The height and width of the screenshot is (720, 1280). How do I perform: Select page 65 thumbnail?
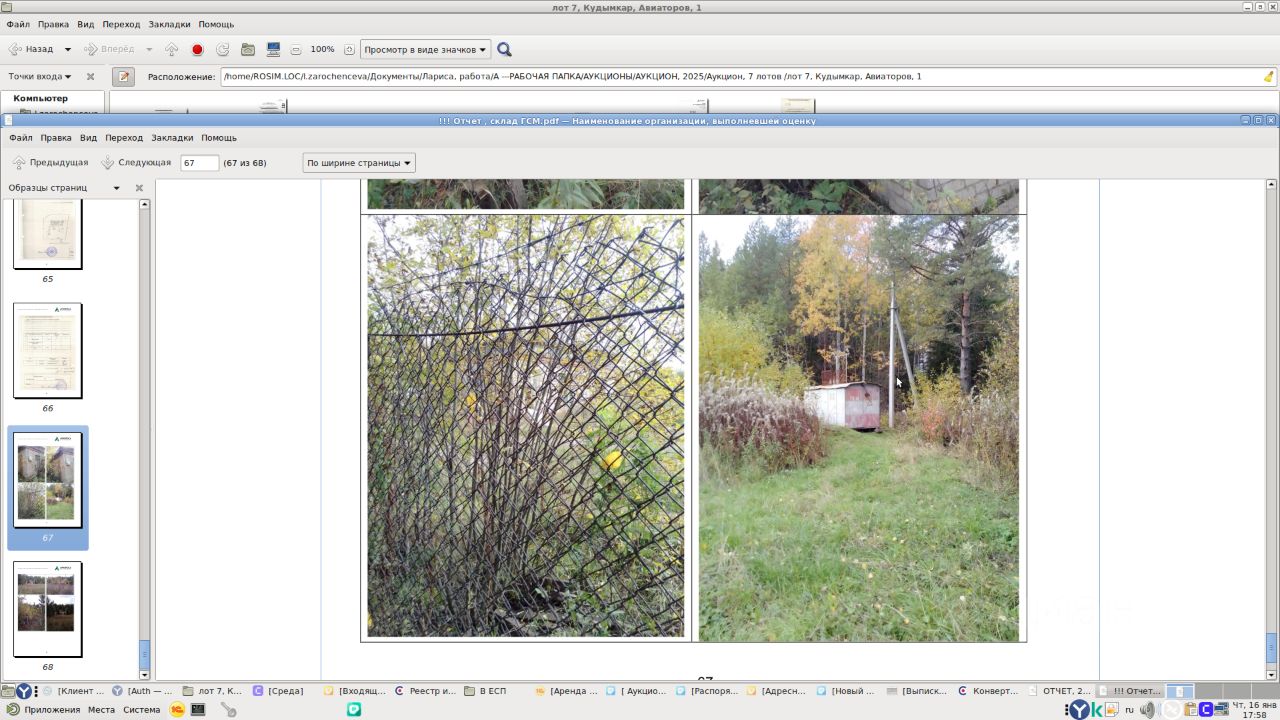coord(47,236)
